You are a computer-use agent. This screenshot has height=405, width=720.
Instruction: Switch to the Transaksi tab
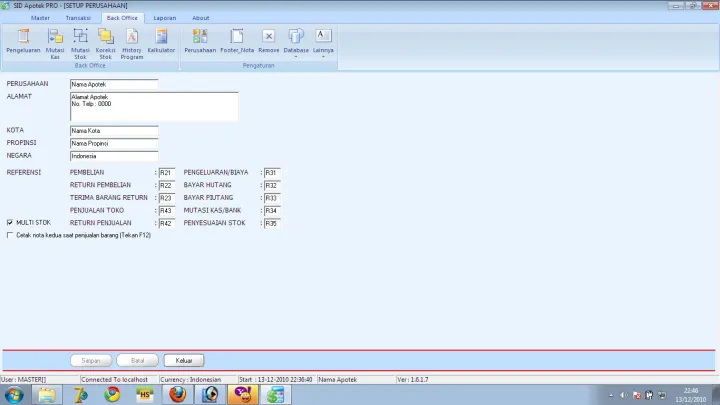[x=78, y=18]
